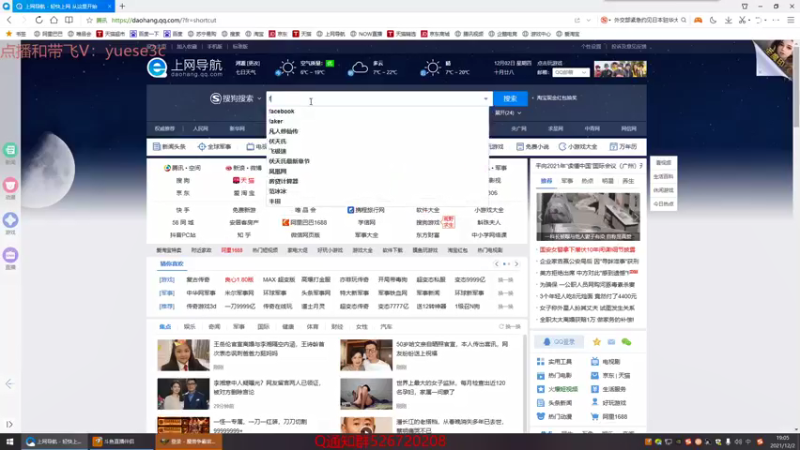Open the 免费小说 link
This screenshot has height=450, width=800.
(x=532, y=147)
